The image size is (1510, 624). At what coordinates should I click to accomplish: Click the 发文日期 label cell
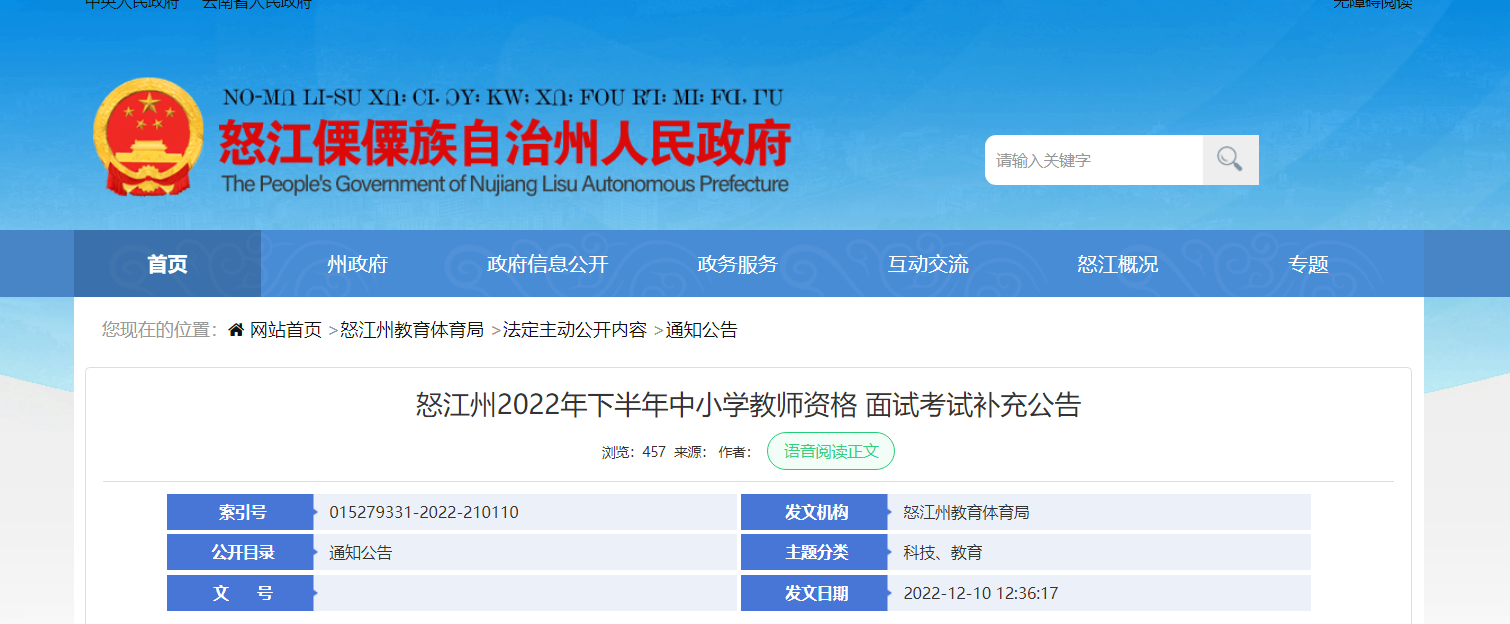coord(815,593)
